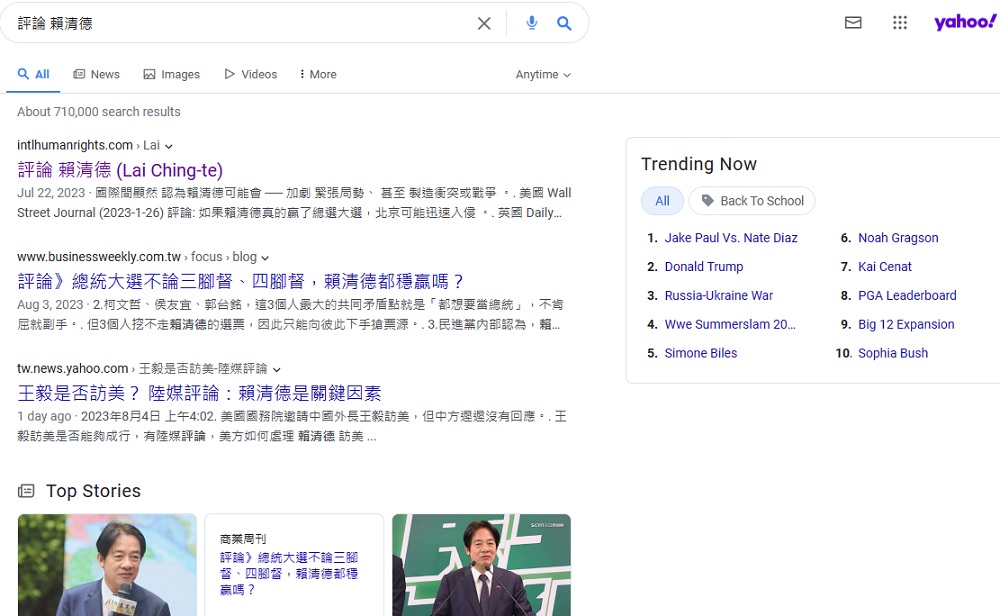This screenshot has height=616, width=1000.
Task: Expand options arrow beside businessweekly.com.tw result
Action: click(x=265, y=258)
